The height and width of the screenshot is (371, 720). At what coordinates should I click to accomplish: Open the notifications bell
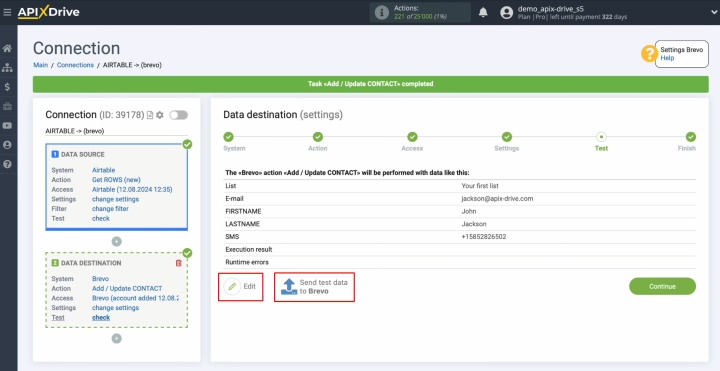(x=483, y=12)
